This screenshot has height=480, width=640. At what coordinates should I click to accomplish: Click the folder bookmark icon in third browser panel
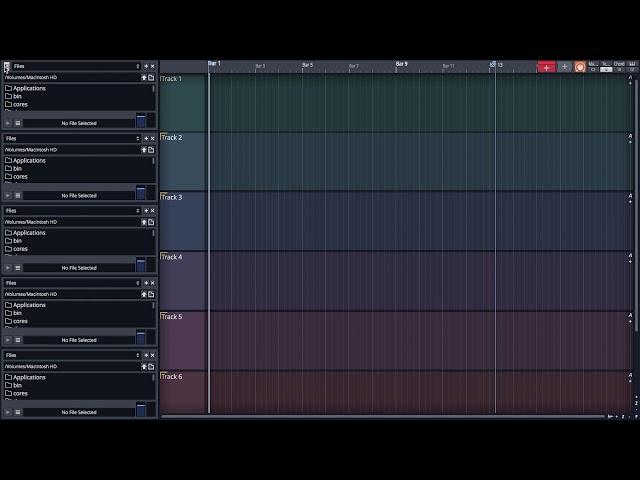pyautogui.click(x=151, y=222)
